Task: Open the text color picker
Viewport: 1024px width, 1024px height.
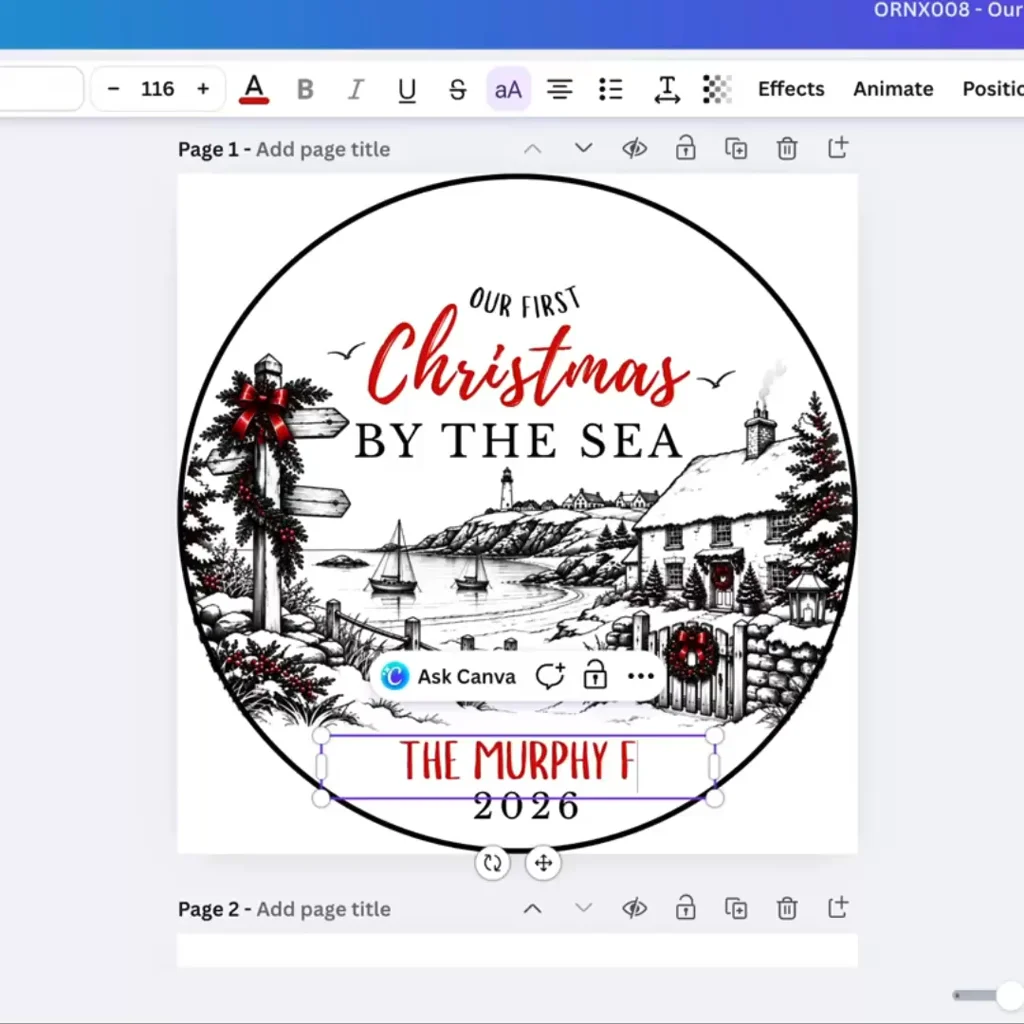Action: pyautogui.click(x=254, y=89)
